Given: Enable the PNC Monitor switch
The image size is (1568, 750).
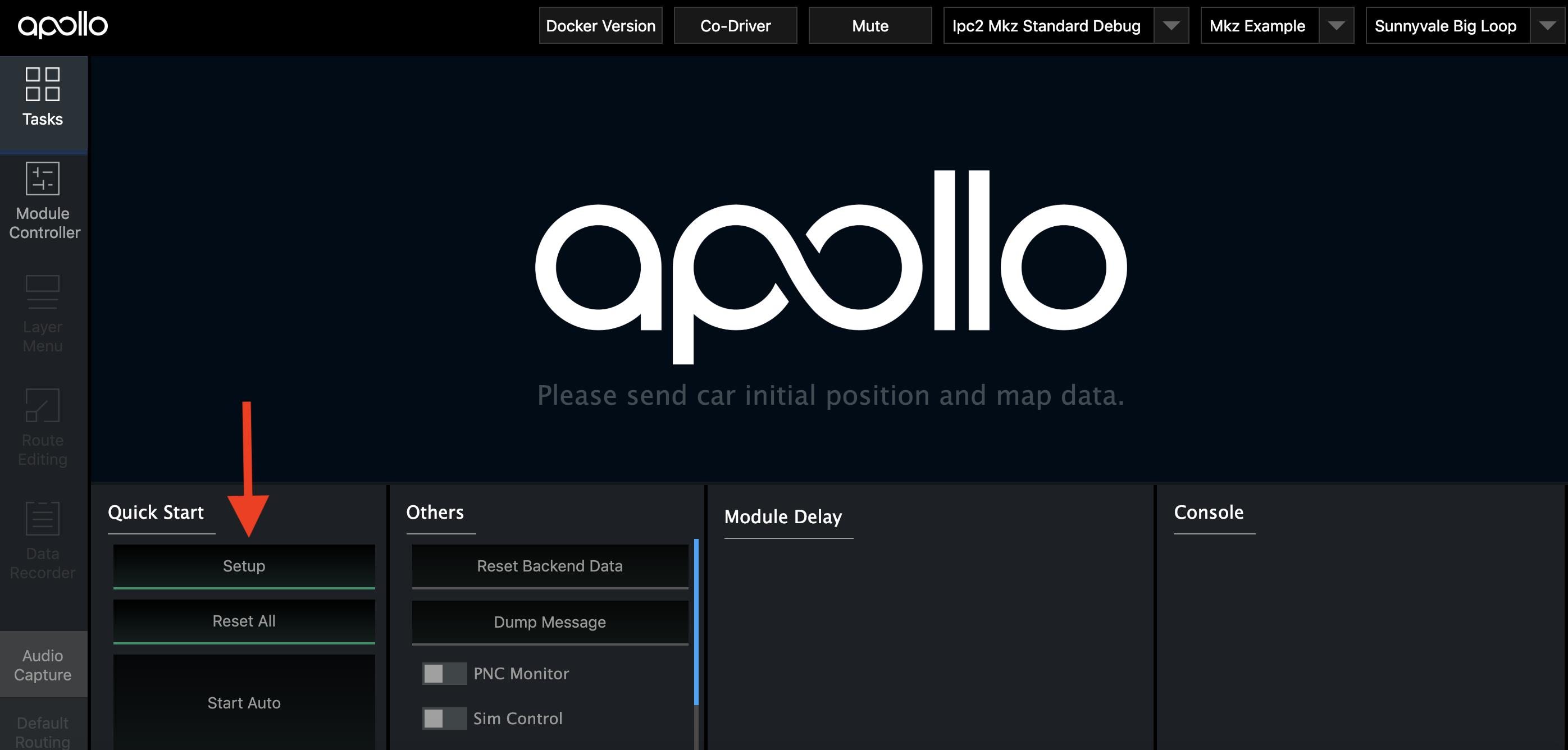Looking at the screenshot, I should tap(444, 673).
